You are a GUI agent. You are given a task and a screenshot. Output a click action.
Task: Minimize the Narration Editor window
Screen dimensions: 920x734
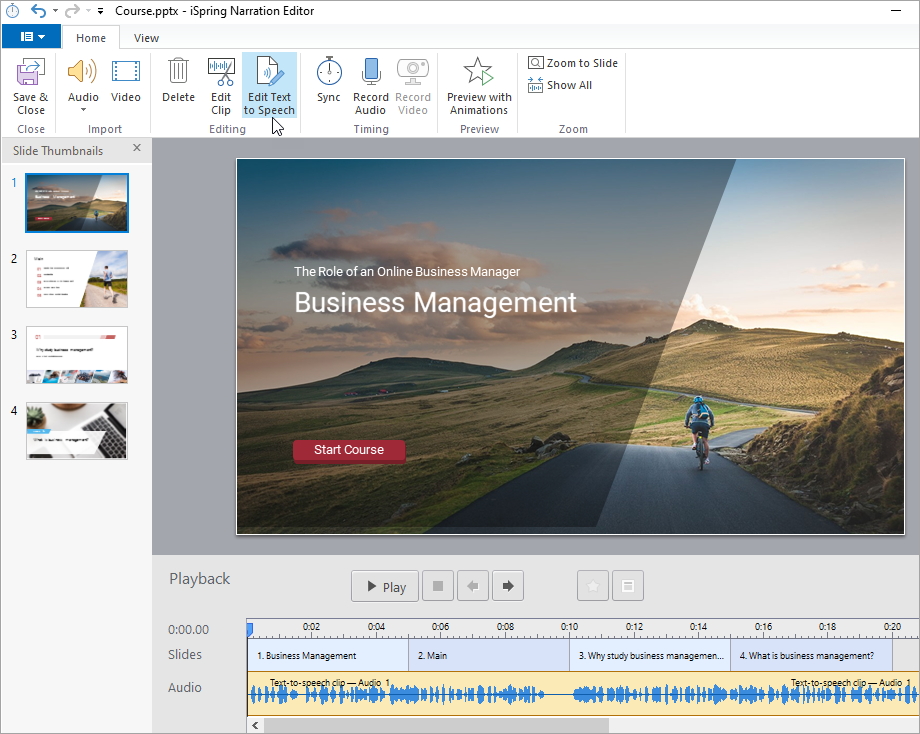[x=896, y=11]
